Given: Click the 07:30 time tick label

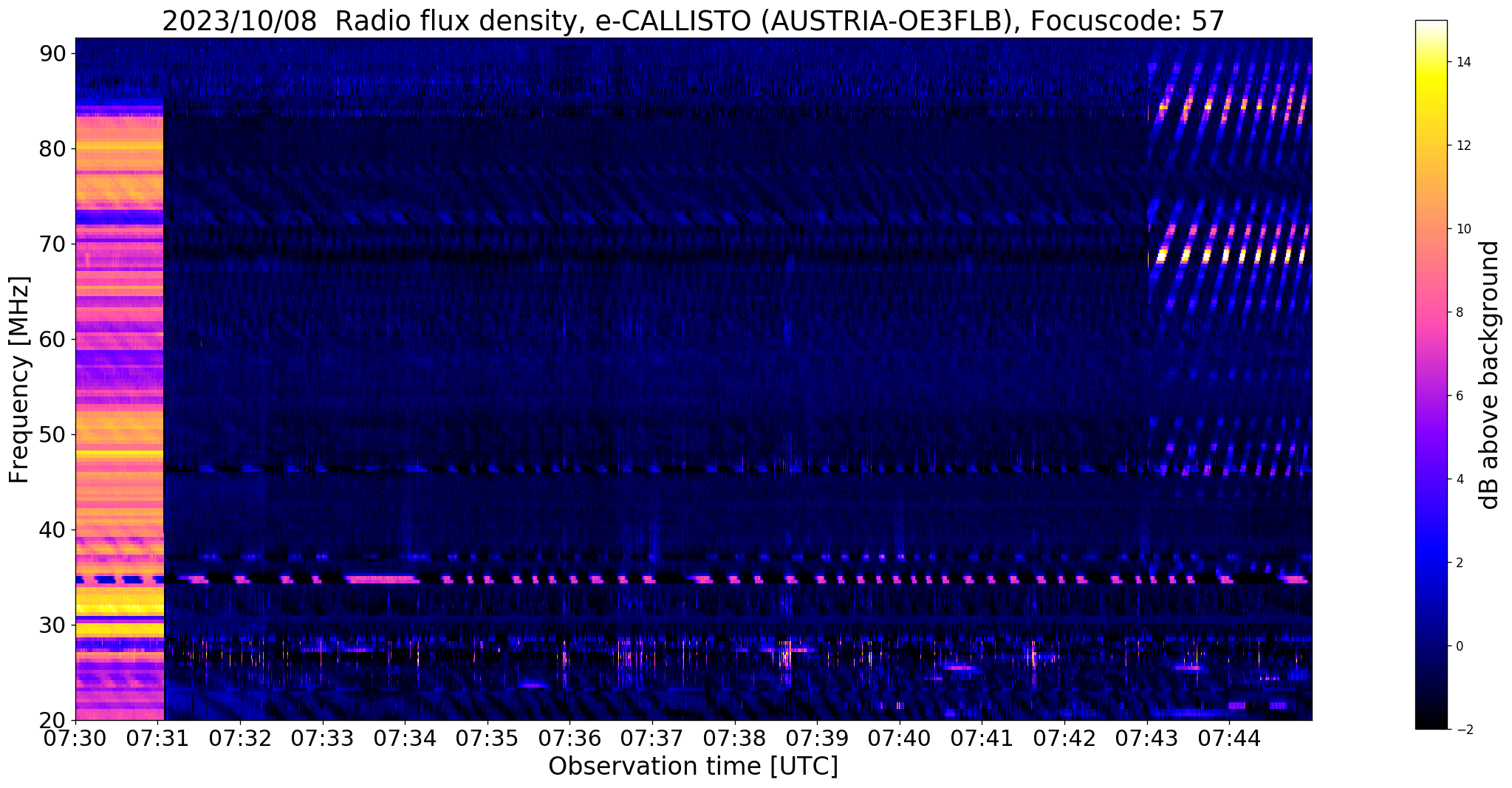Looking at the screenshot, I should [x=75, y=738].
